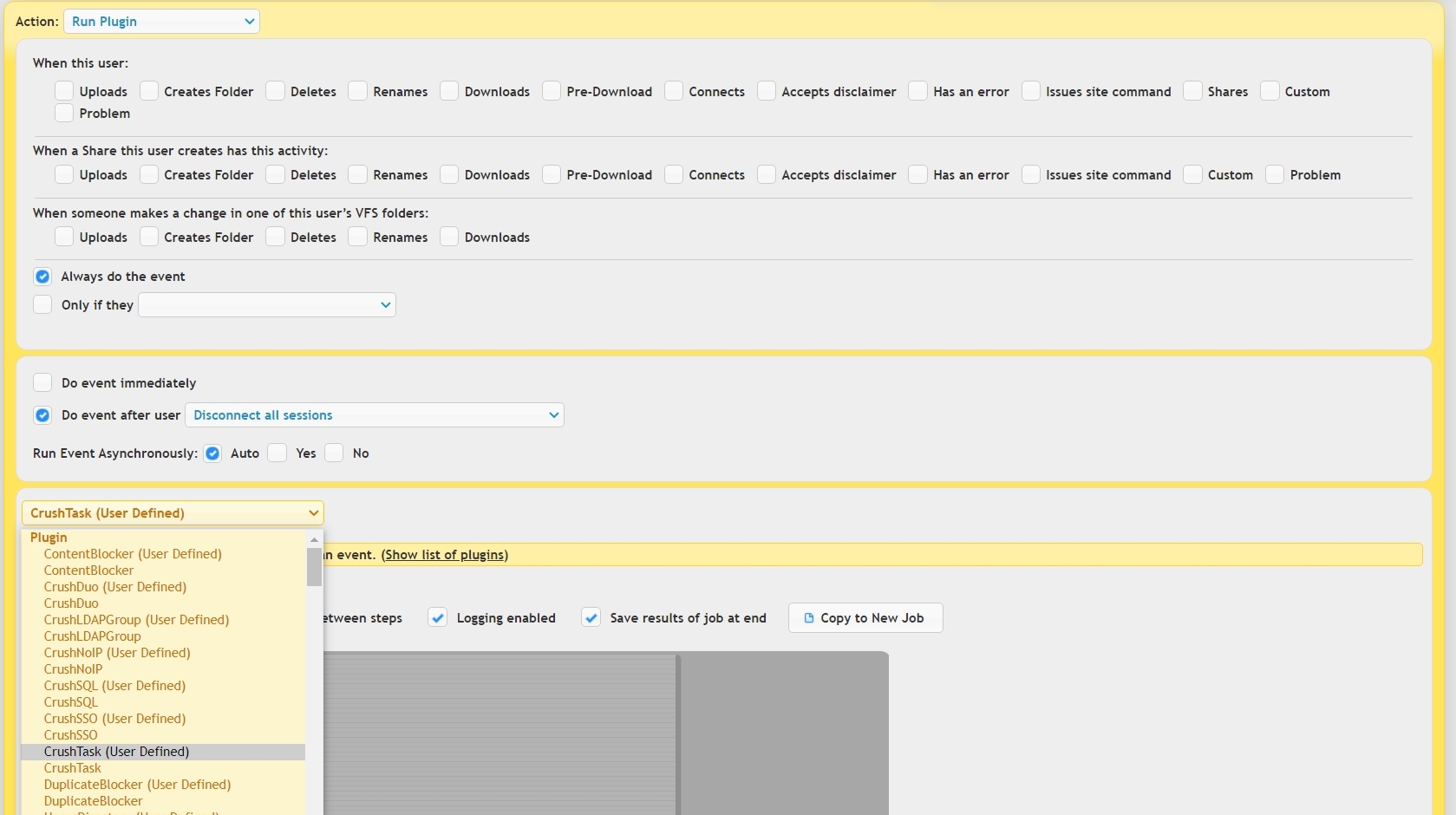Click the plugin list scroll-up arrow

click(314, 539)
